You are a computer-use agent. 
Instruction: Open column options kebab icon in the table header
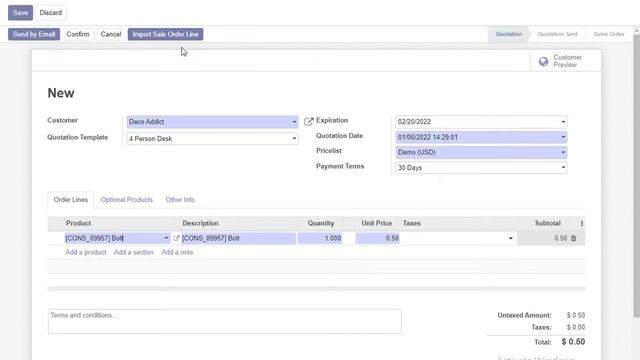tap(582, 223)
